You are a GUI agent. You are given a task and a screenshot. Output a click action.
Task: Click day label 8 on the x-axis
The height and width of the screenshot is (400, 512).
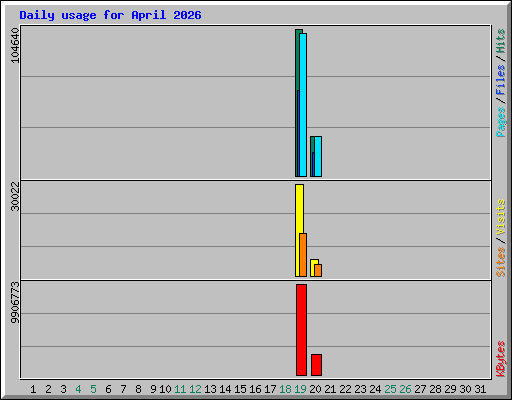[138, 389]
